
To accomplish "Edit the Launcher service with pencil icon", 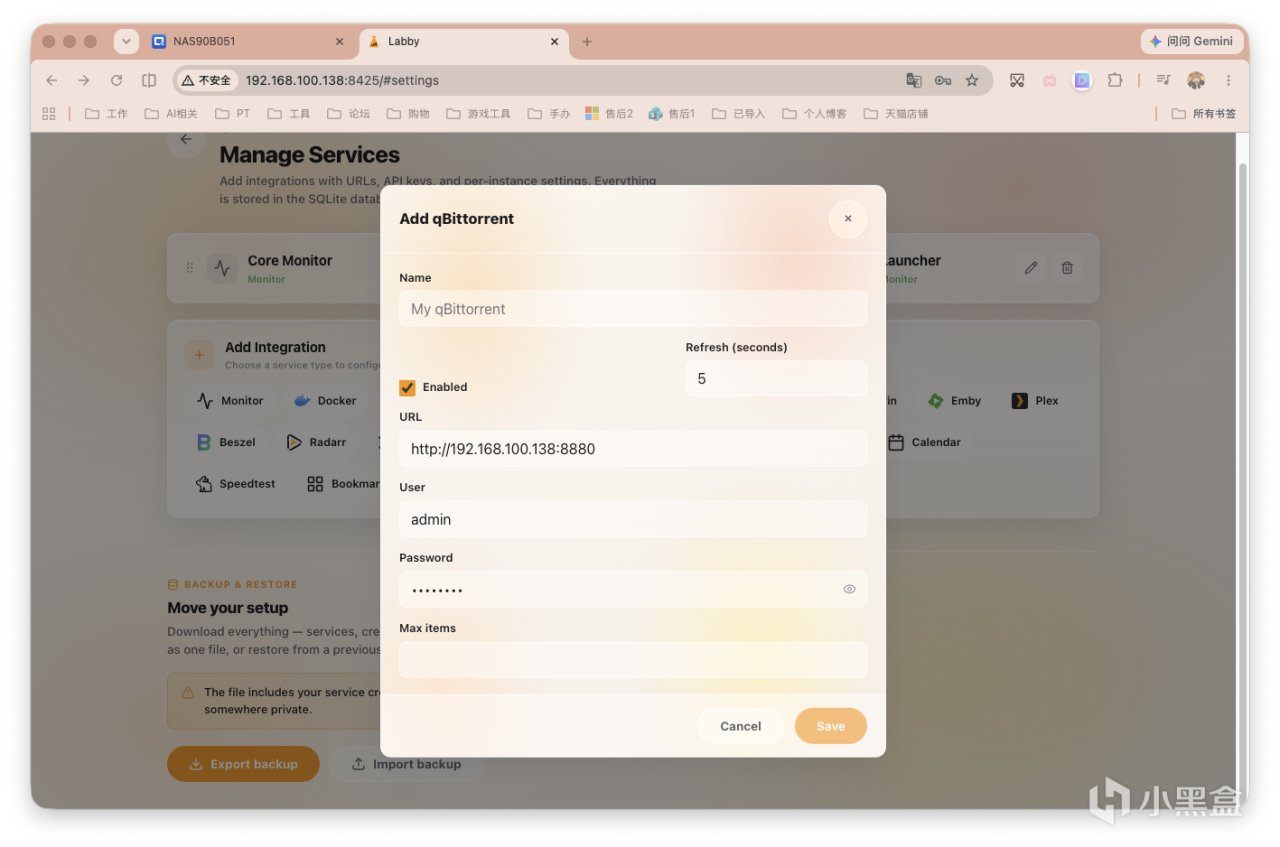I will pos(1031,268).
